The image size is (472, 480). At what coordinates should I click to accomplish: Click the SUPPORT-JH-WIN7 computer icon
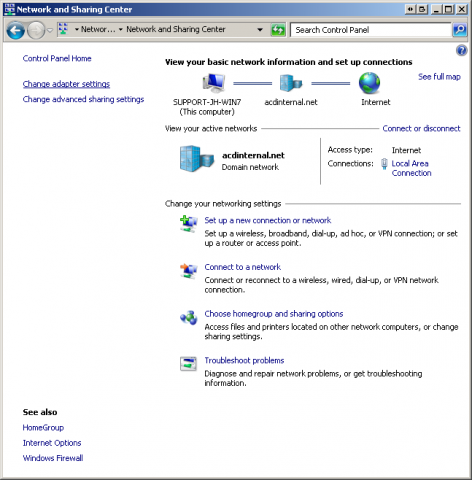tap(214, 83)
